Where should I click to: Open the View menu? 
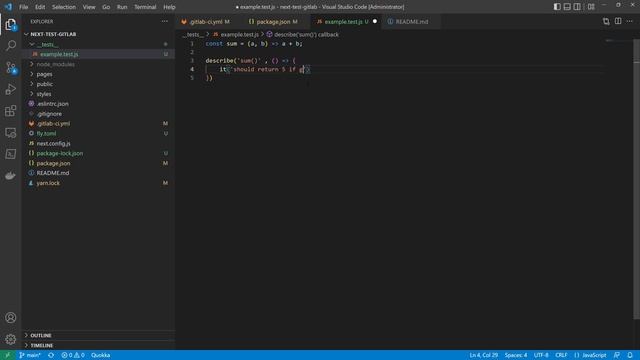89,7
